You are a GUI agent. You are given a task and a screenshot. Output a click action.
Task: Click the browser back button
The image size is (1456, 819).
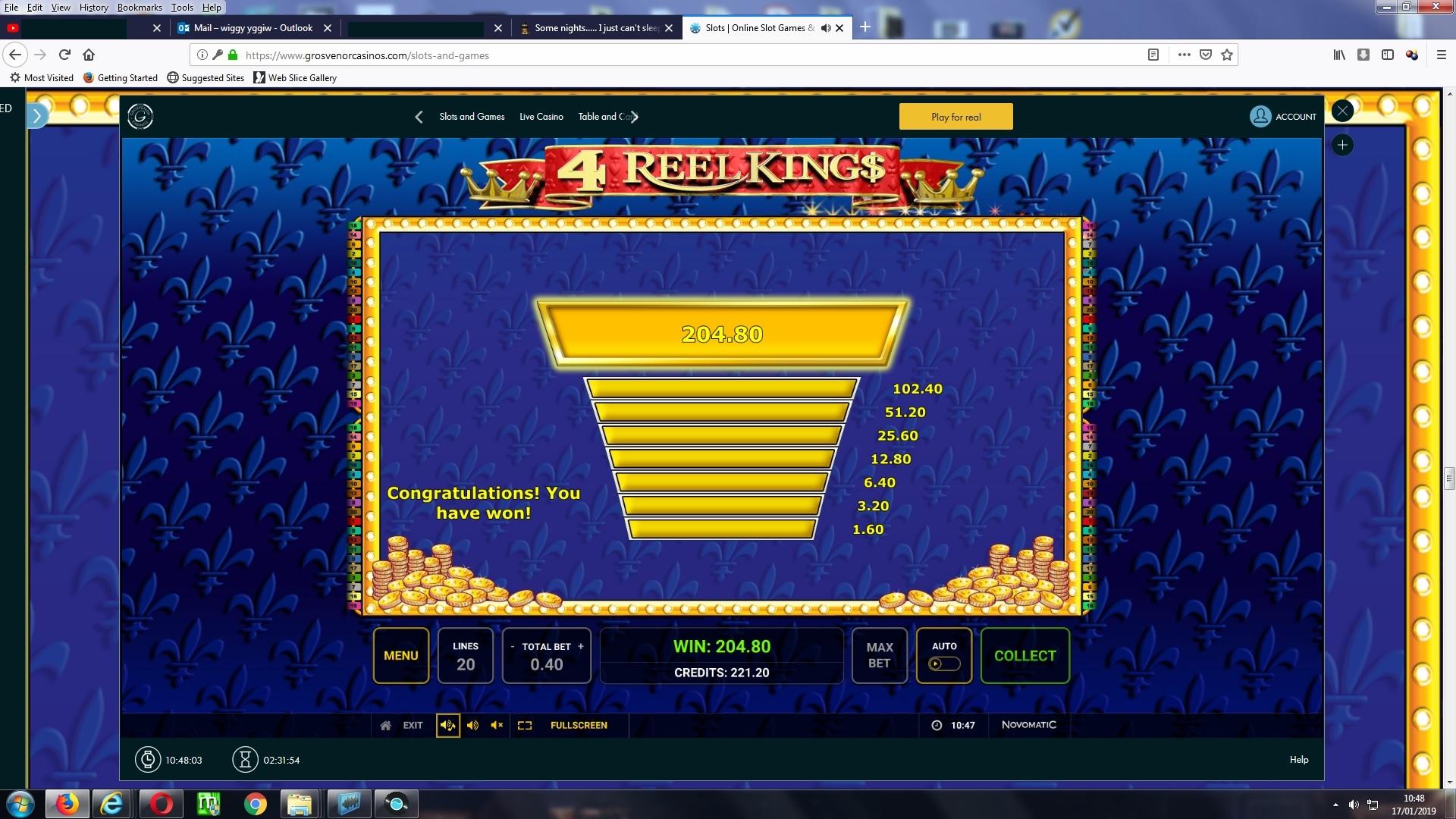[x=15, y=55]
